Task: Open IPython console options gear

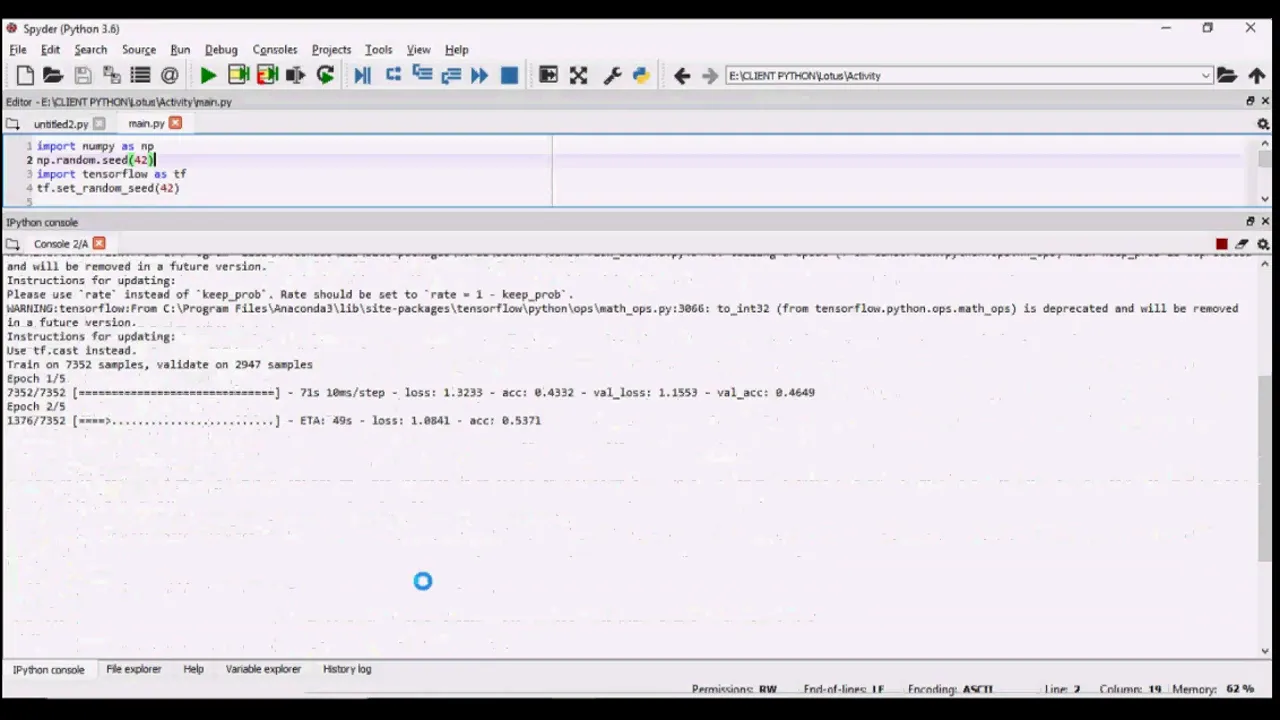Action: (x=1263, y=244)
